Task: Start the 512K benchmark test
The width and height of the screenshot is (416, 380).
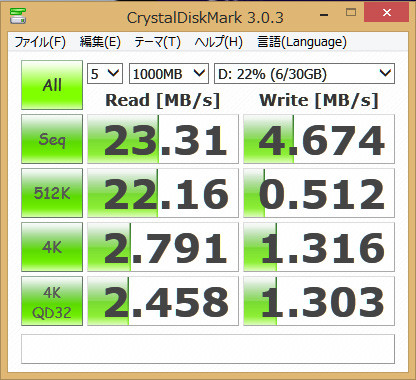Action: point(52,193)
